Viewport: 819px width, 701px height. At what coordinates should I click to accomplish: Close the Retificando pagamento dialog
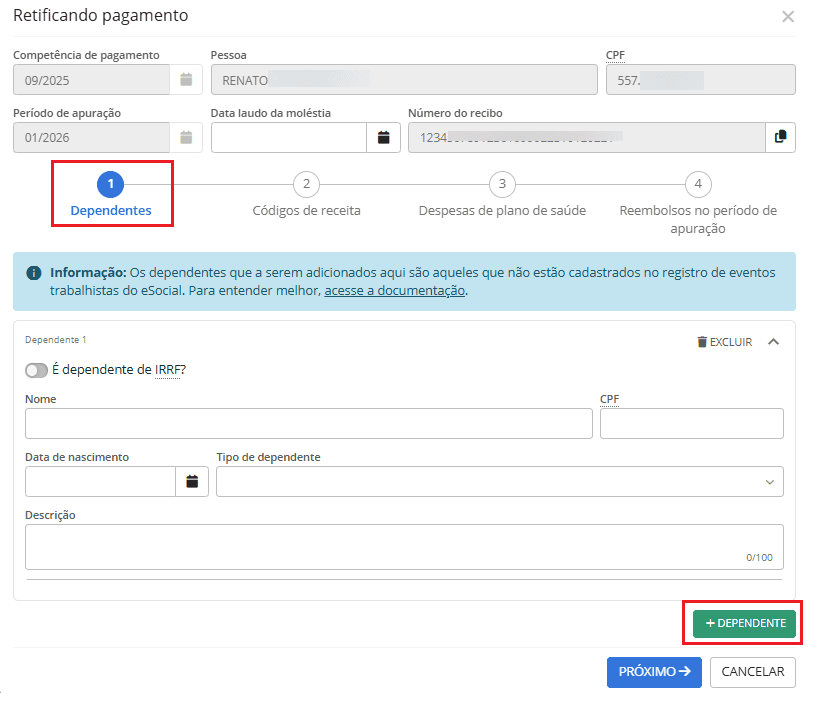[x=788, y=17]
